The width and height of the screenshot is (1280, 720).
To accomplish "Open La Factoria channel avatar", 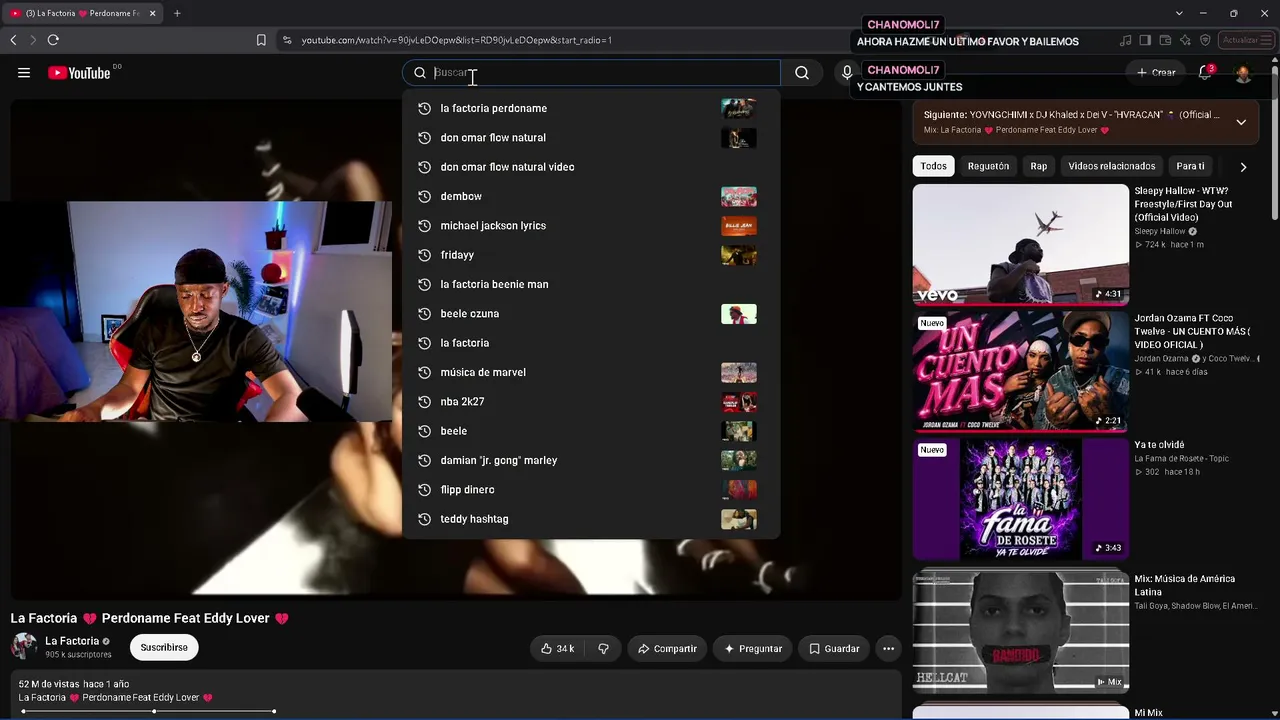I will pyautogui.click(x=24, y=646).
